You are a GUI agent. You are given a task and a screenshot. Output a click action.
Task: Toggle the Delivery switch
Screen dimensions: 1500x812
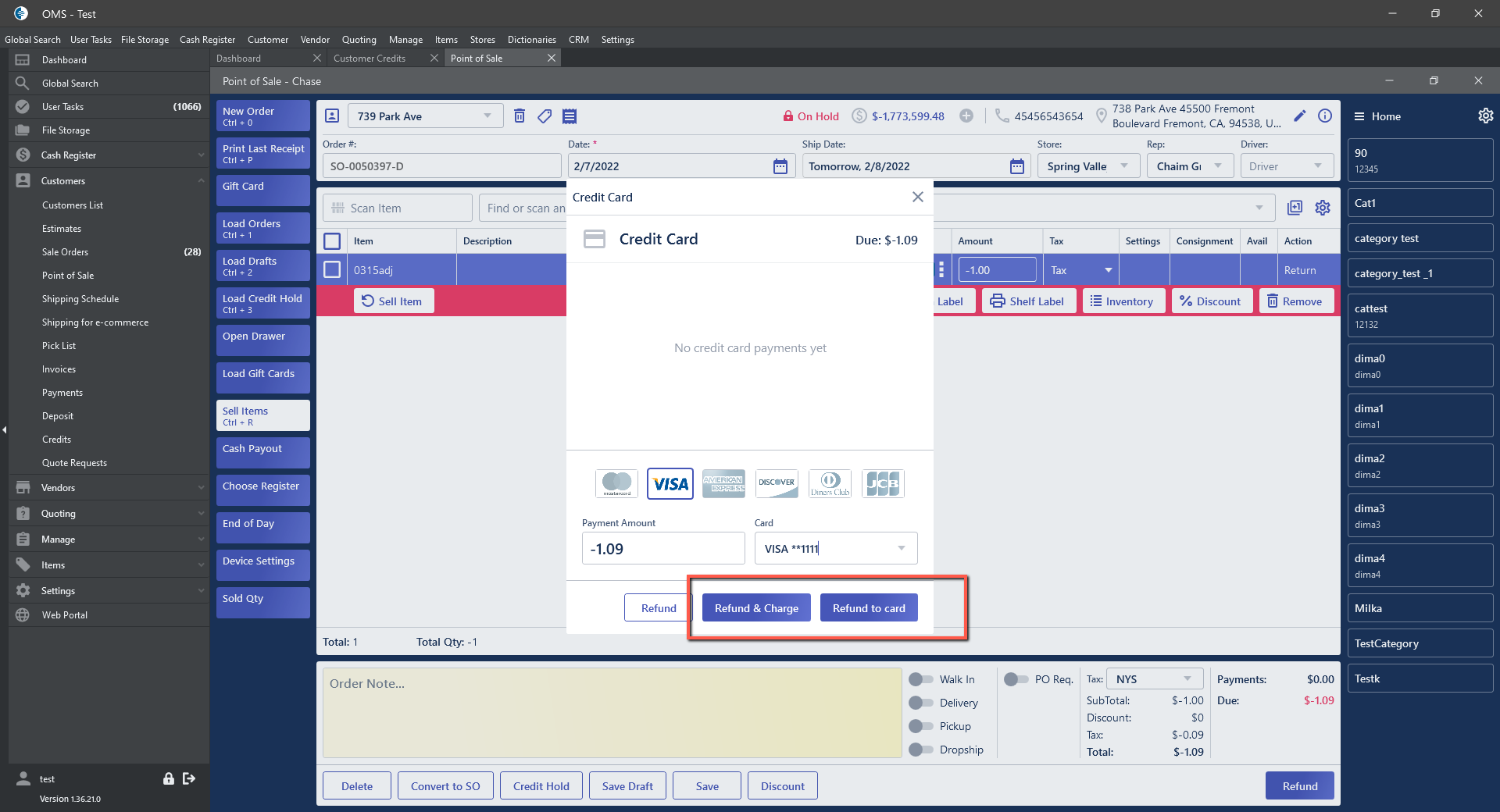921,703
